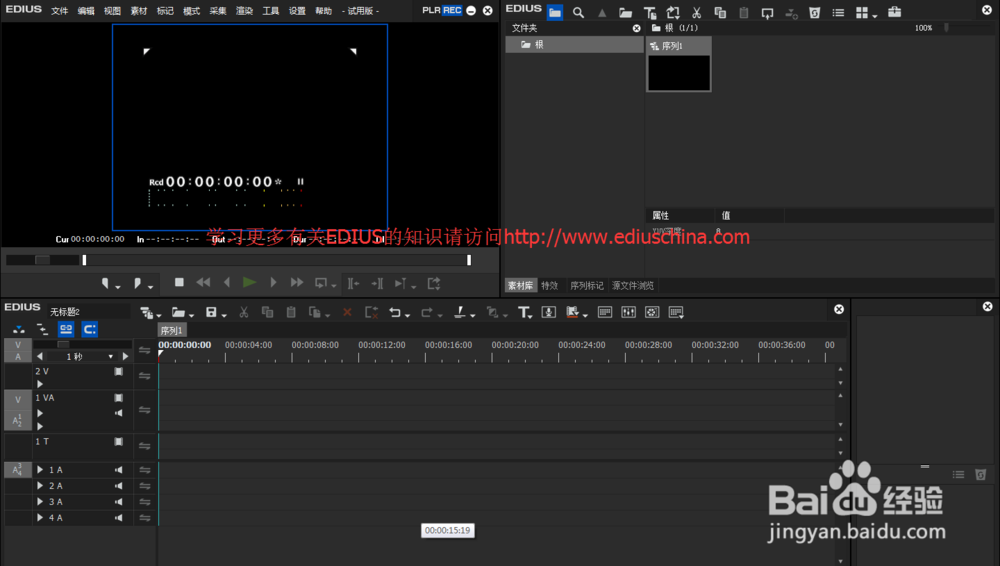Open the open-project dropdown on timeline
This screenshot has width=1000, height=566.
pos(191,314)
